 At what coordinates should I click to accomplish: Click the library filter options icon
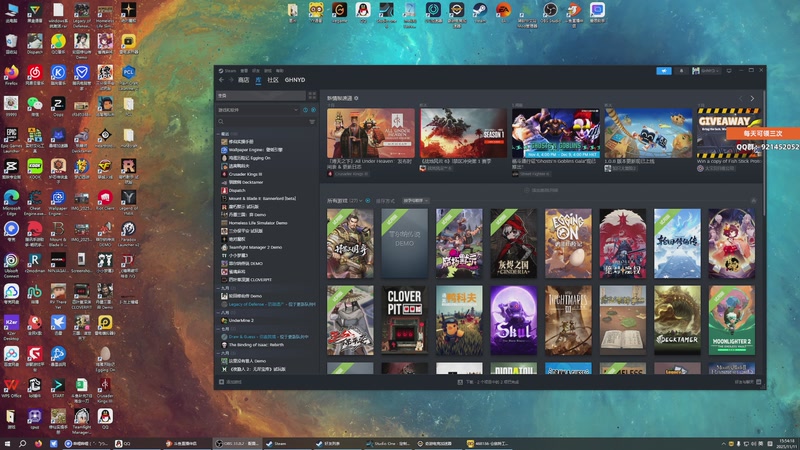tap(312, 122)
